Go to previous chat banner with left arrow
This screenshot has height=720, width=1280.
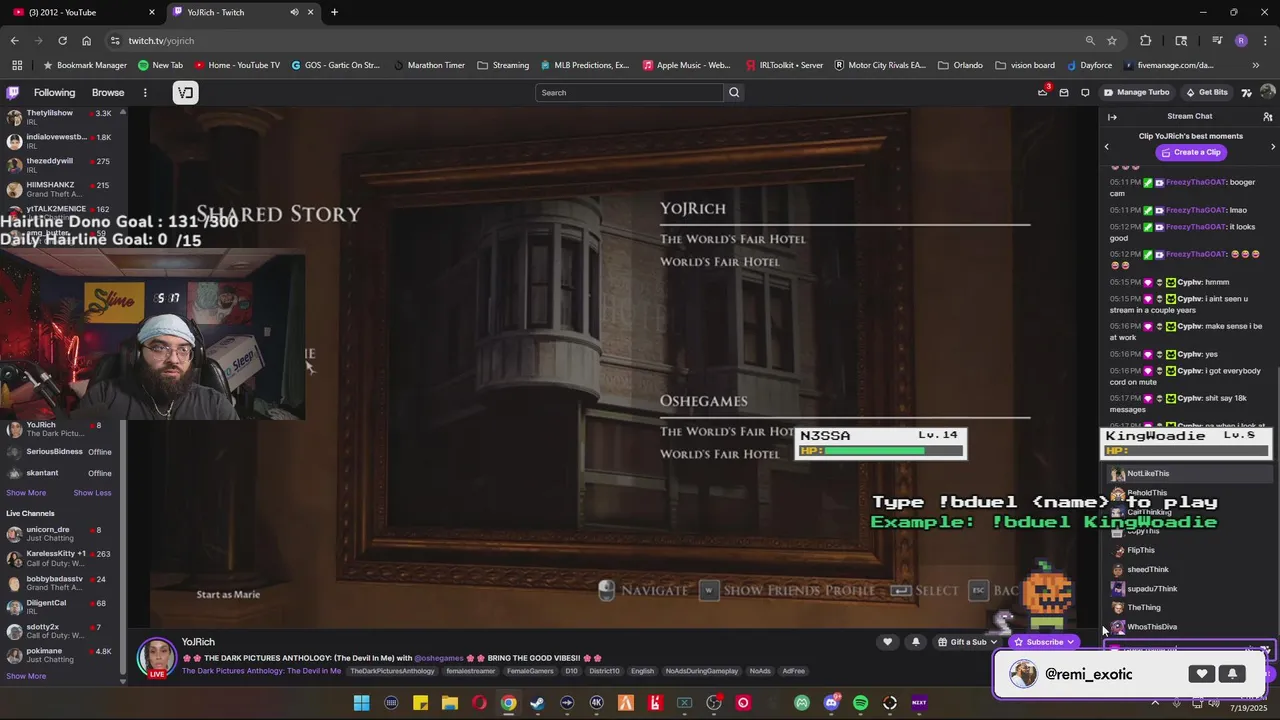point(1106,147)
